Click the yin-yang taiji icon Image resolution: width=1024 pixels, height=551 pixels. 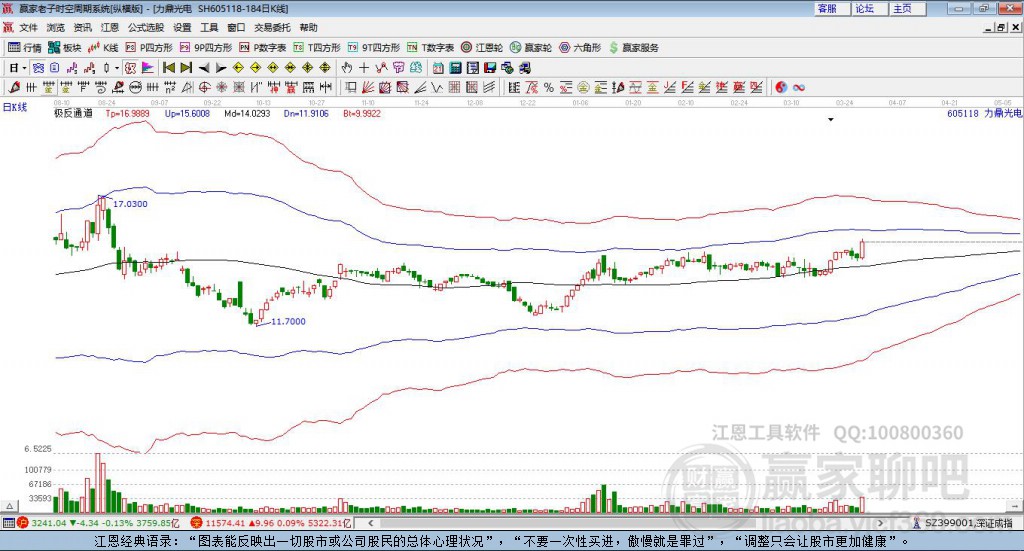781,87
